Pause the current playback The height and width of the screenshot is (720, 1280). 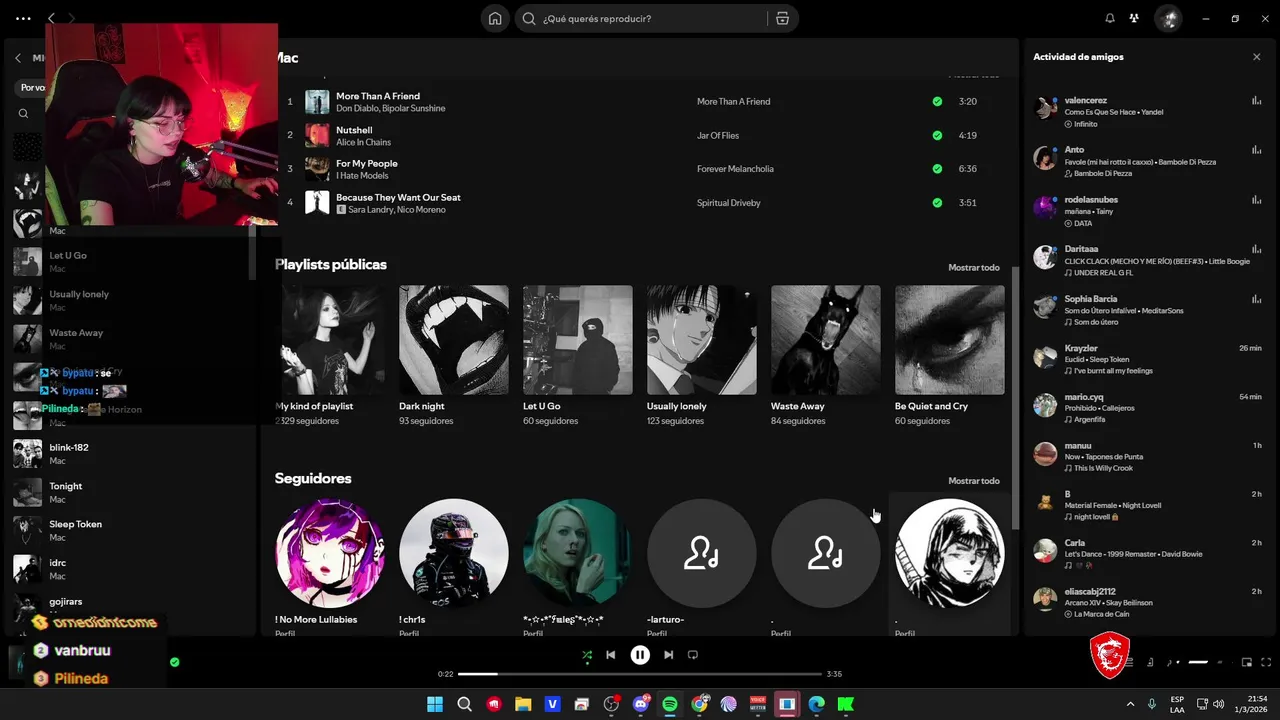coord(640,655)
